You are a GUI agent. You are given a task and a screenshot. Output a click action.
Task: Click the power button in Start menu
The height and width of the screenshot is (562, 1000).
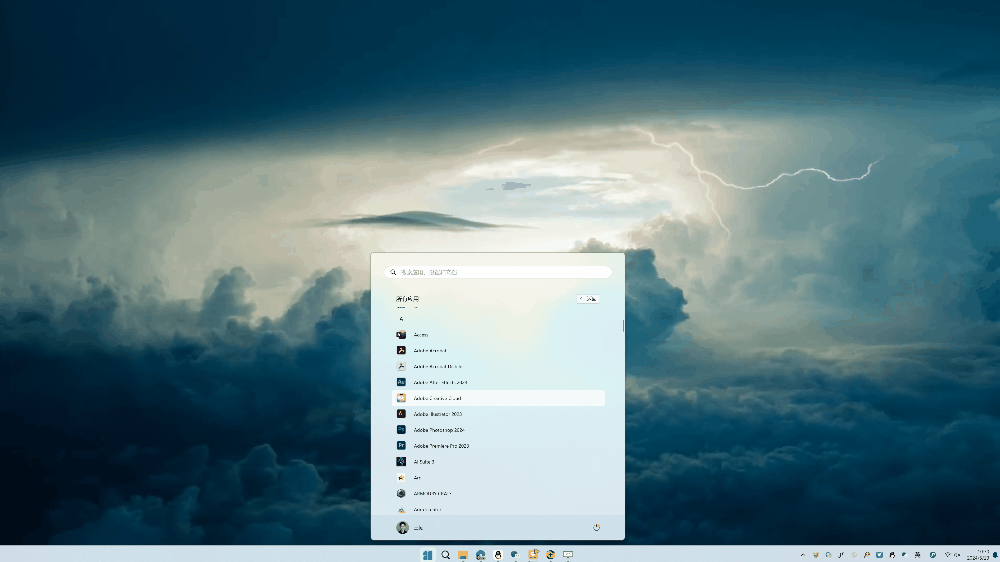(596, 527)
